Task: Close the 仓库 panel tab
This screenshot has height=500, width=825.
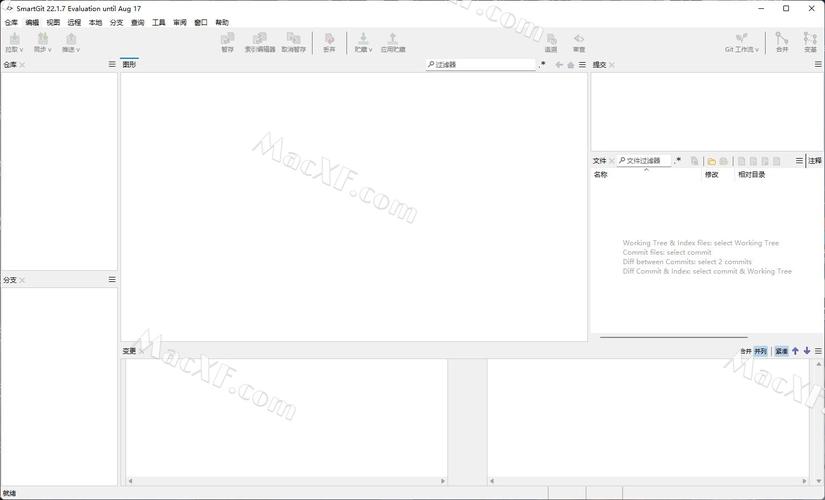Action: [x=22, y=65]
